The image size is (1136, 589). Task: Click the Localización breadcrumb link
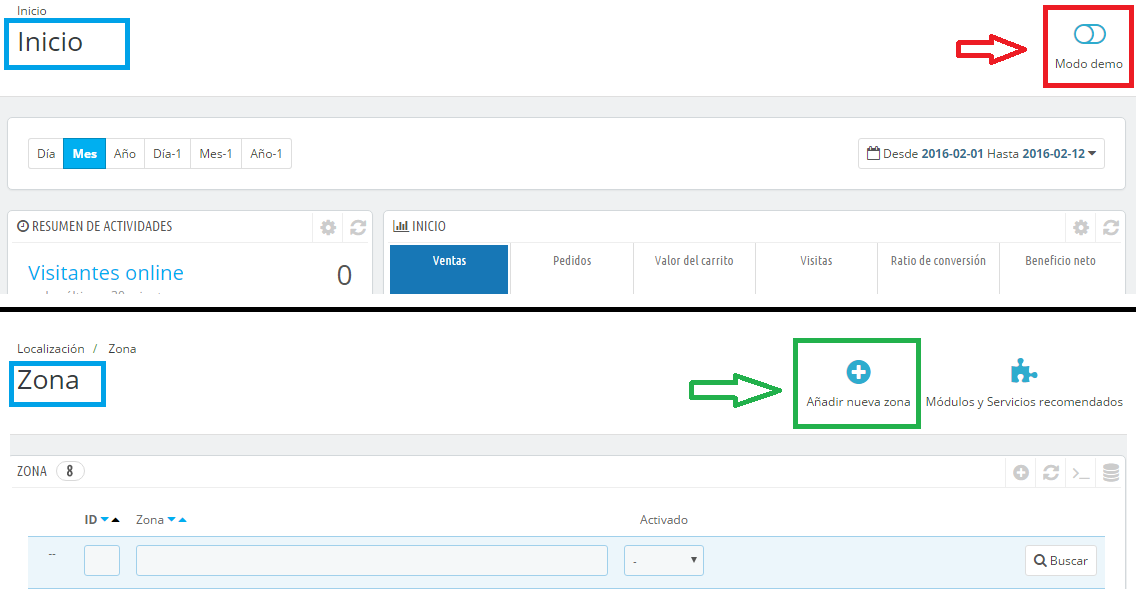[x=51, y=348]
